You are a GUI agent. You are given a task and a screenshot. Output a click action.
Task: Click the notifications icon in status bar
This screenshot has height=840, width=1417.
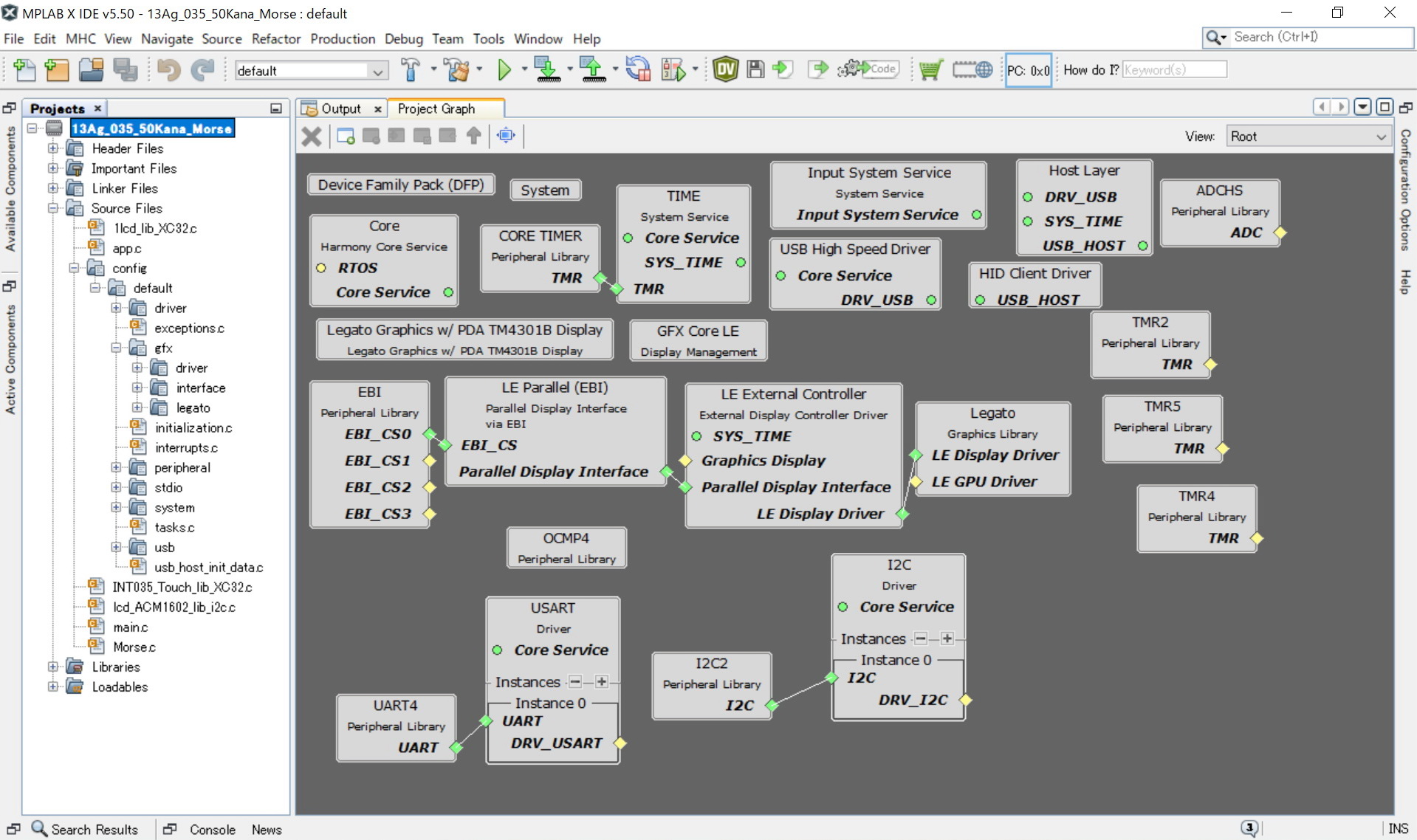click(x=1249, y=828)
